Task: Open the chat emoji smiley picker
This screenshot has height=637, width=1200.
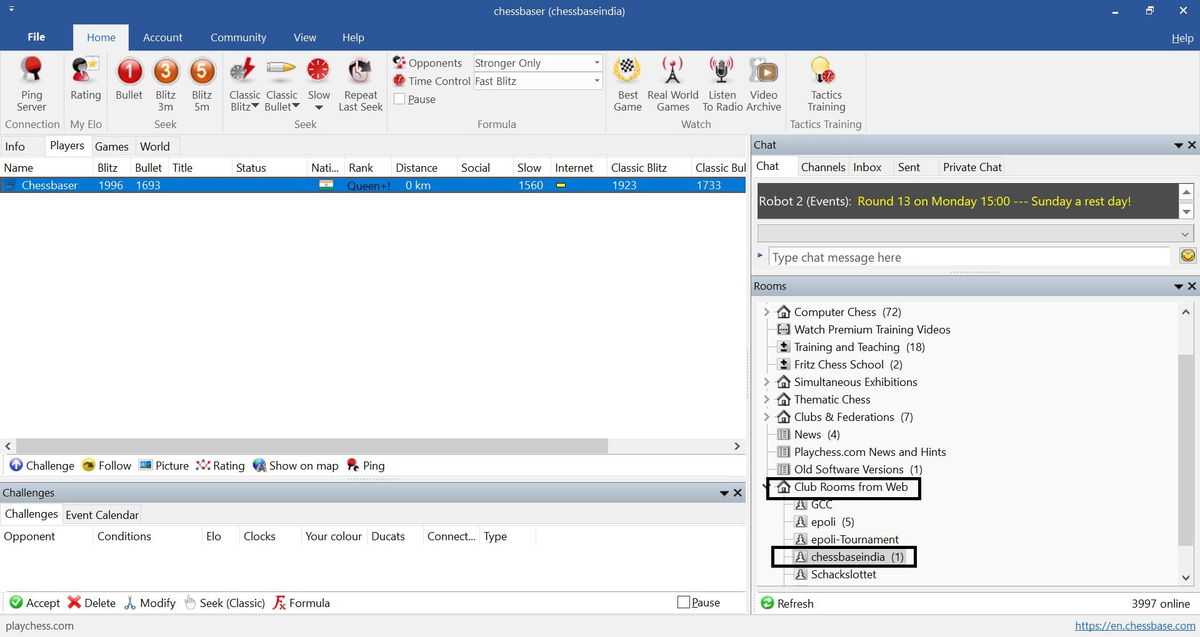Action: tap(1188, 257)
